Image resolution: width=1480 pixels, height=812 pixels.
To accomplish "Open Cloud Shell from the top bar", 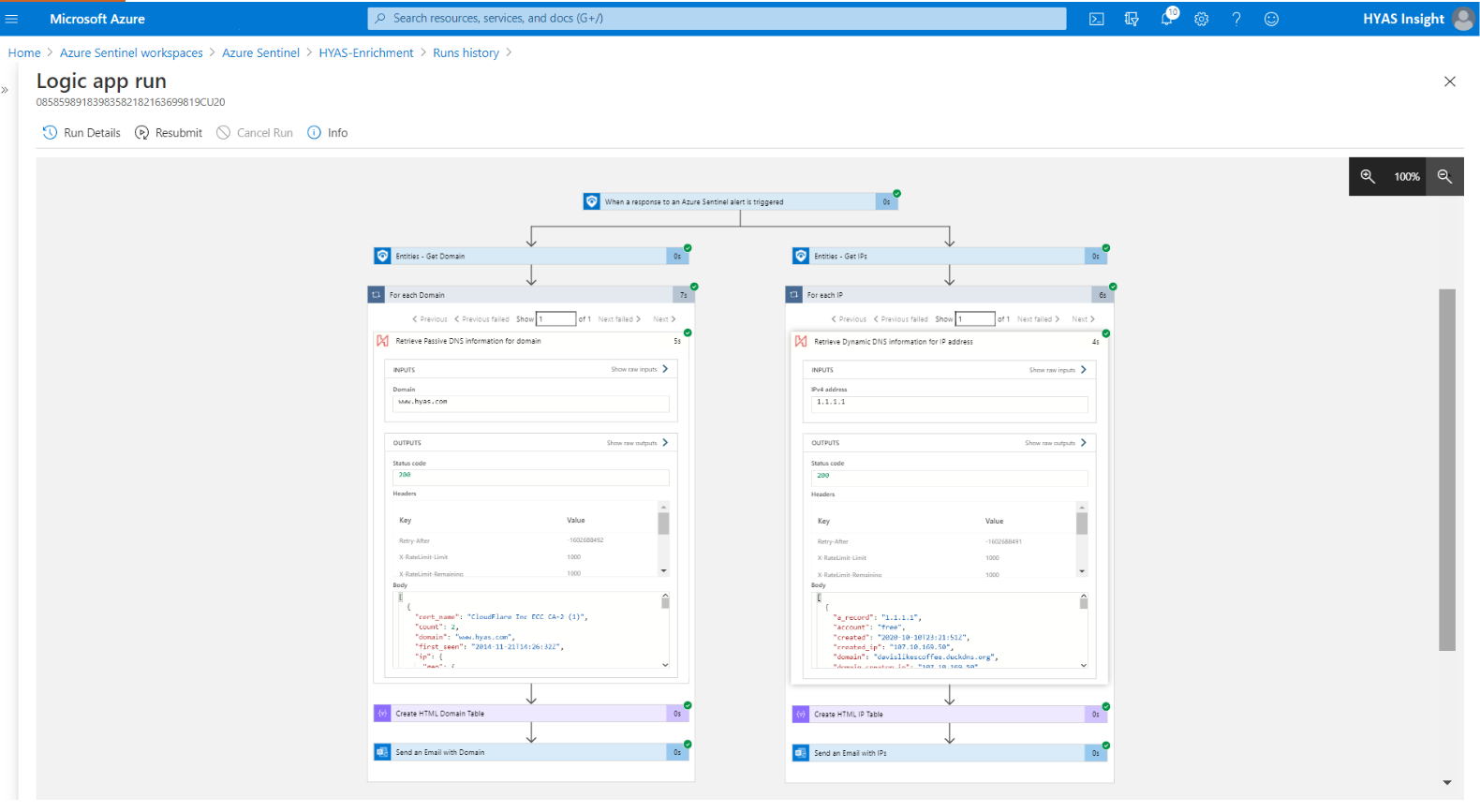I will pyautogui.click(x=1096, y=19).
